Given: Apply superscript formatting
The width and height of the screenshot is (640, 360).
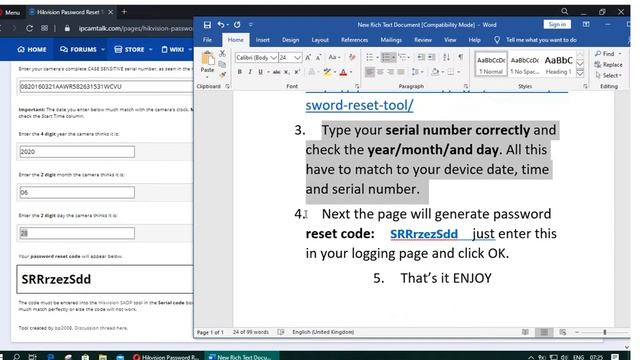Looking at the screenshot, I should (x=297, y=72).
